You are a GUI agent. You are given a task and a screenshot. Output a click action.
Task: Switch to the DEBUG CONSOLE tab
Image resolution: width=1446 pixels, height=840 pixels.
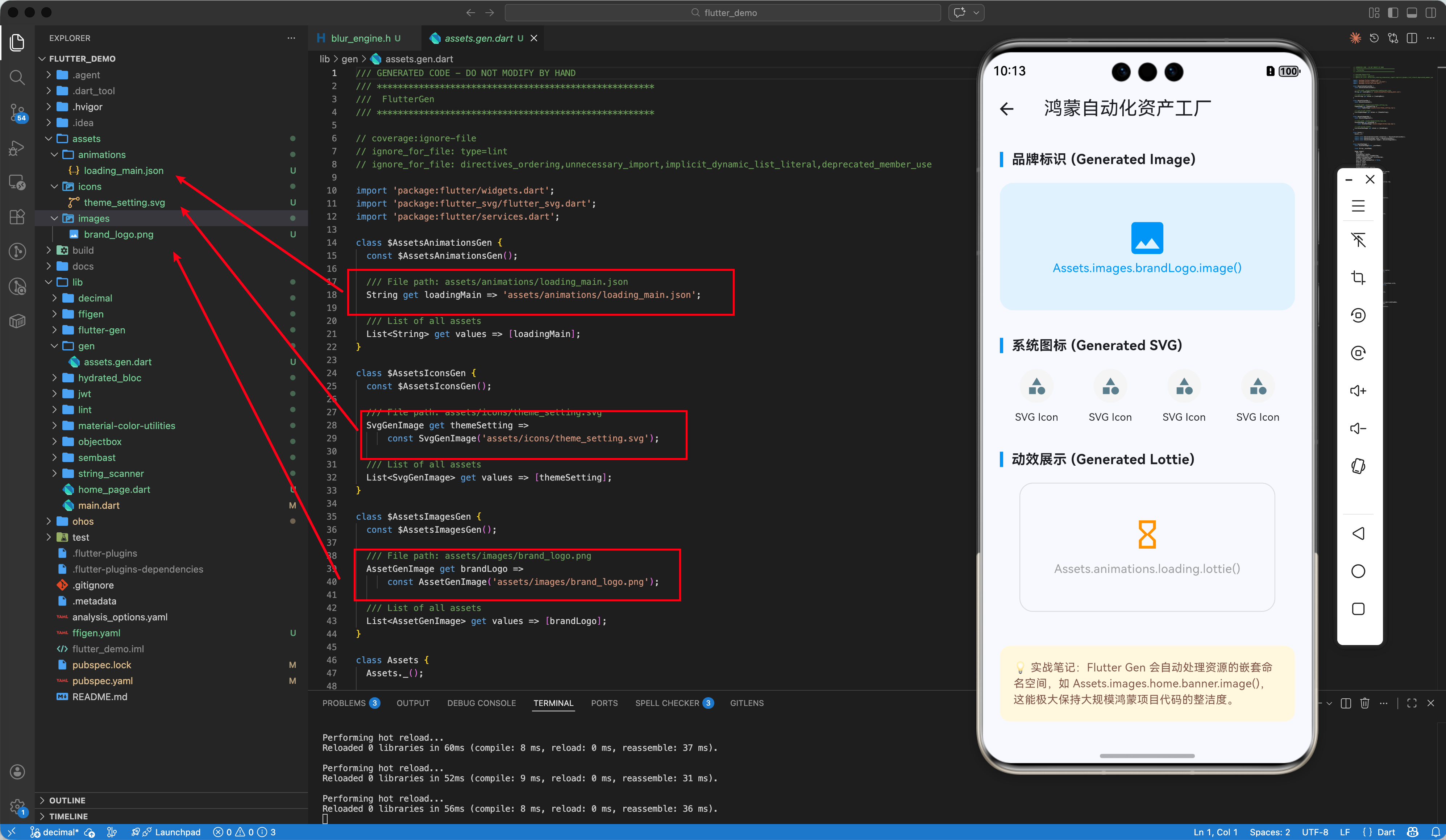481,703
